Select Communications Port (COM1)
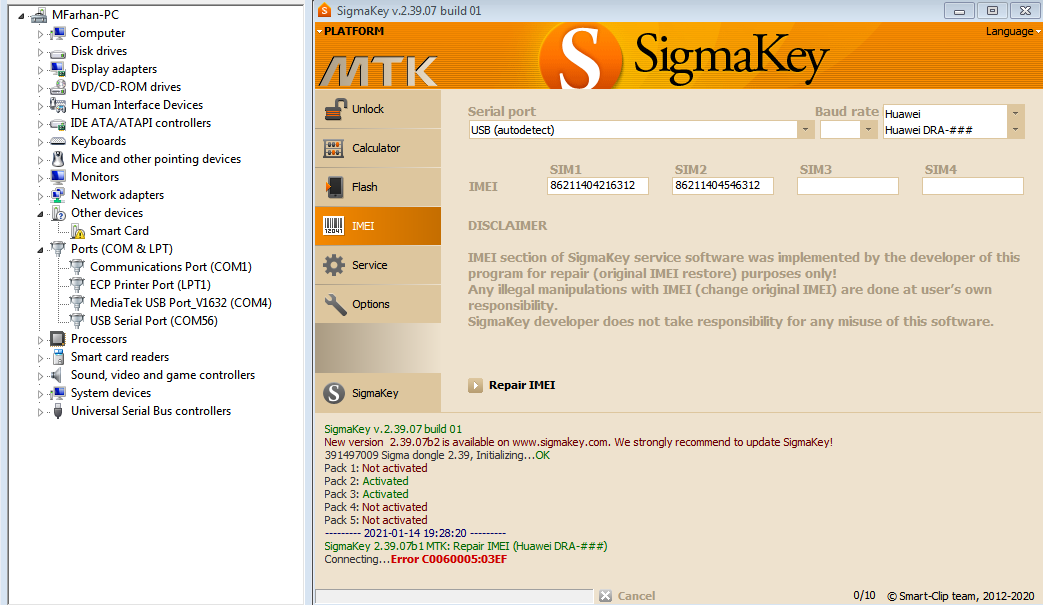The width and height of the screenshot is (1043, 605). pyautogui.click(x=171, y=267)
